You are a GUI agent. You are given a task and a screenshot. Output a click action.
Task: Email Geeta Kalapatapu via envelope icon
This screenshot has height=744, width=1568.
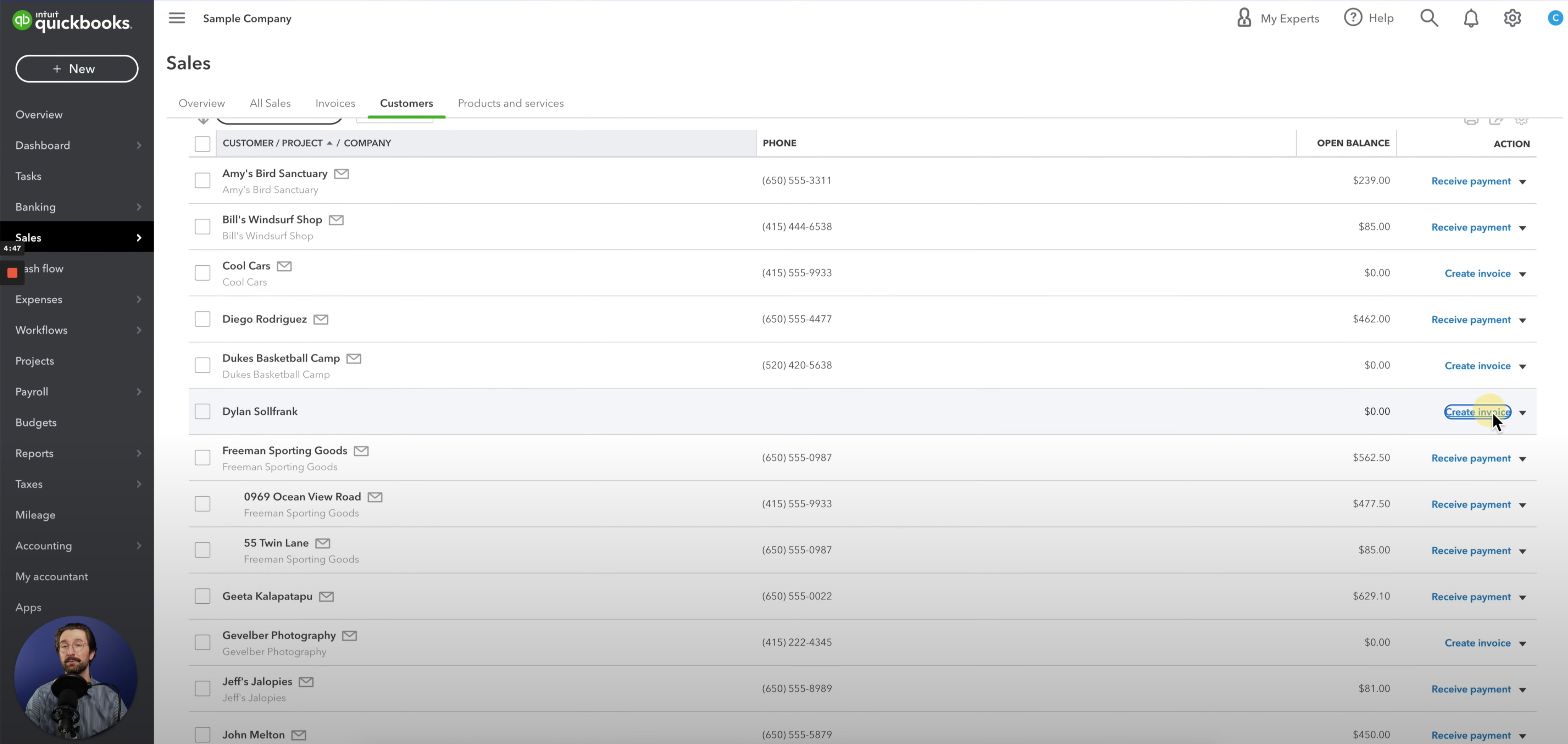coord(326,596)
